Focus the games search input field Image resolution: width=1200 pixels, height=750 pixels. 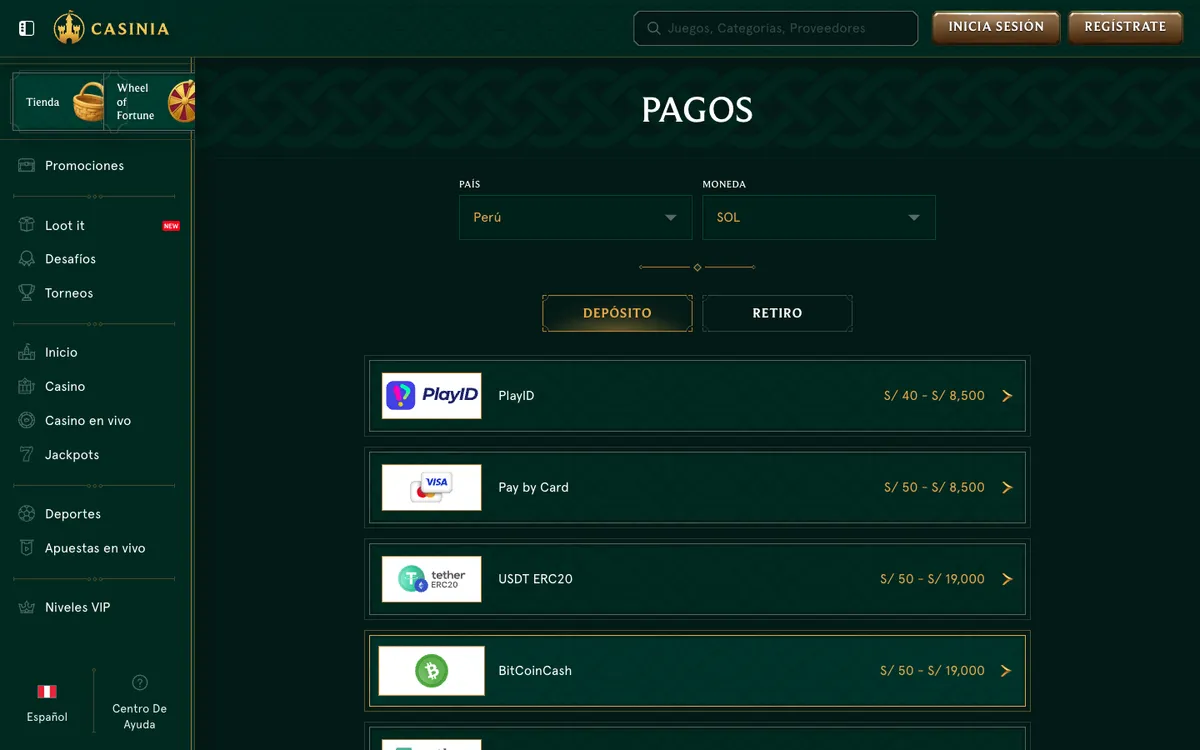coord(775,28)
